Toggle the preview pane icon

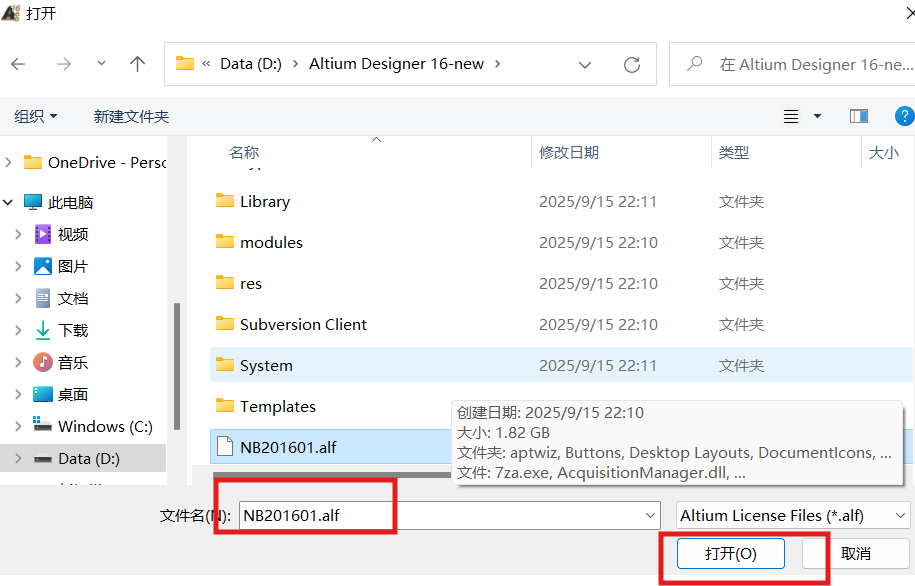point(858,116)
